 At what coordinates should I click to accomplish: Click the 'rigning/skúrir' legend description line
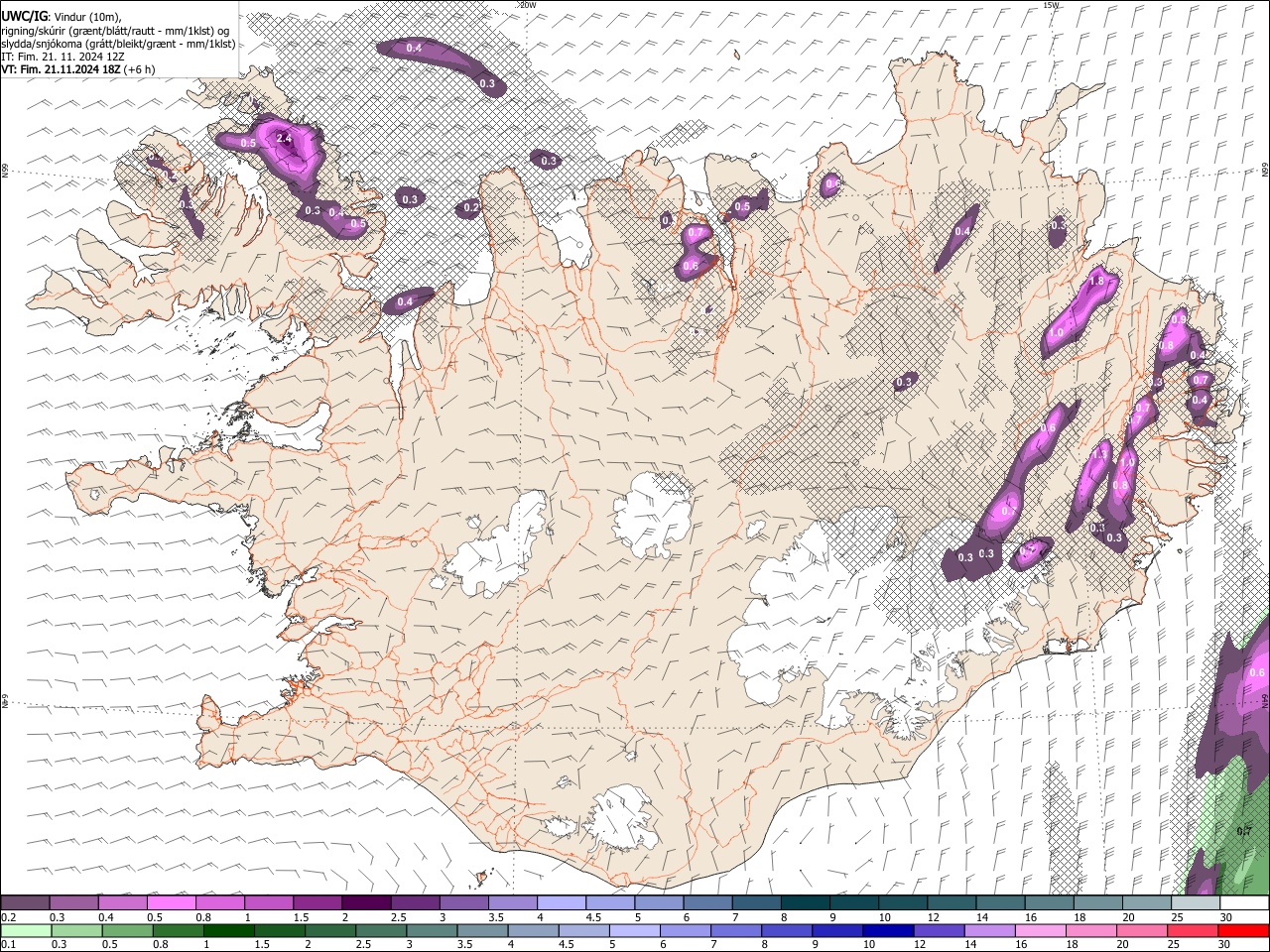115,31
